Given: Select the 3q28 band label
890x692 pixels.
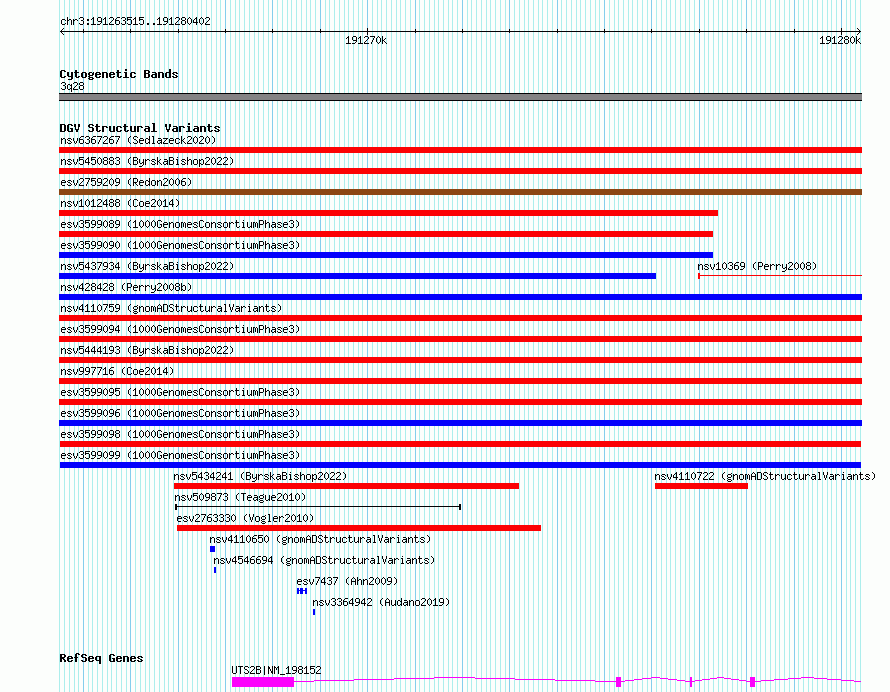Looking at the screenshot, I should pyautogui.click(x=72, y=86).
